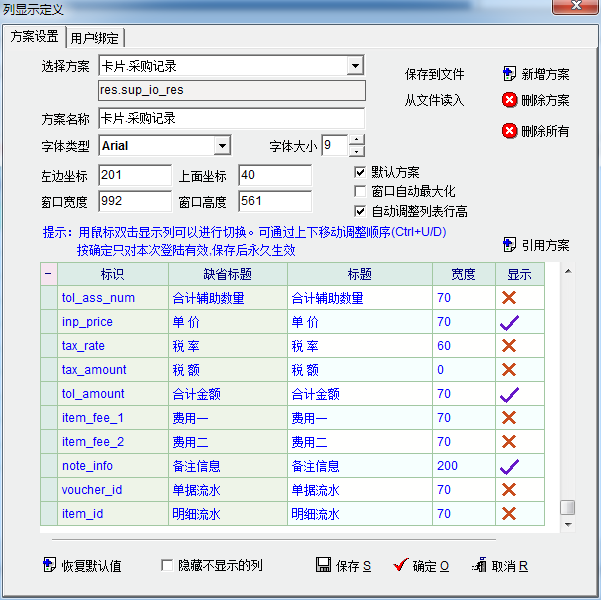
Task: Enable 窗口自动最大化 checkbox
Action: (x=361, y=191)
